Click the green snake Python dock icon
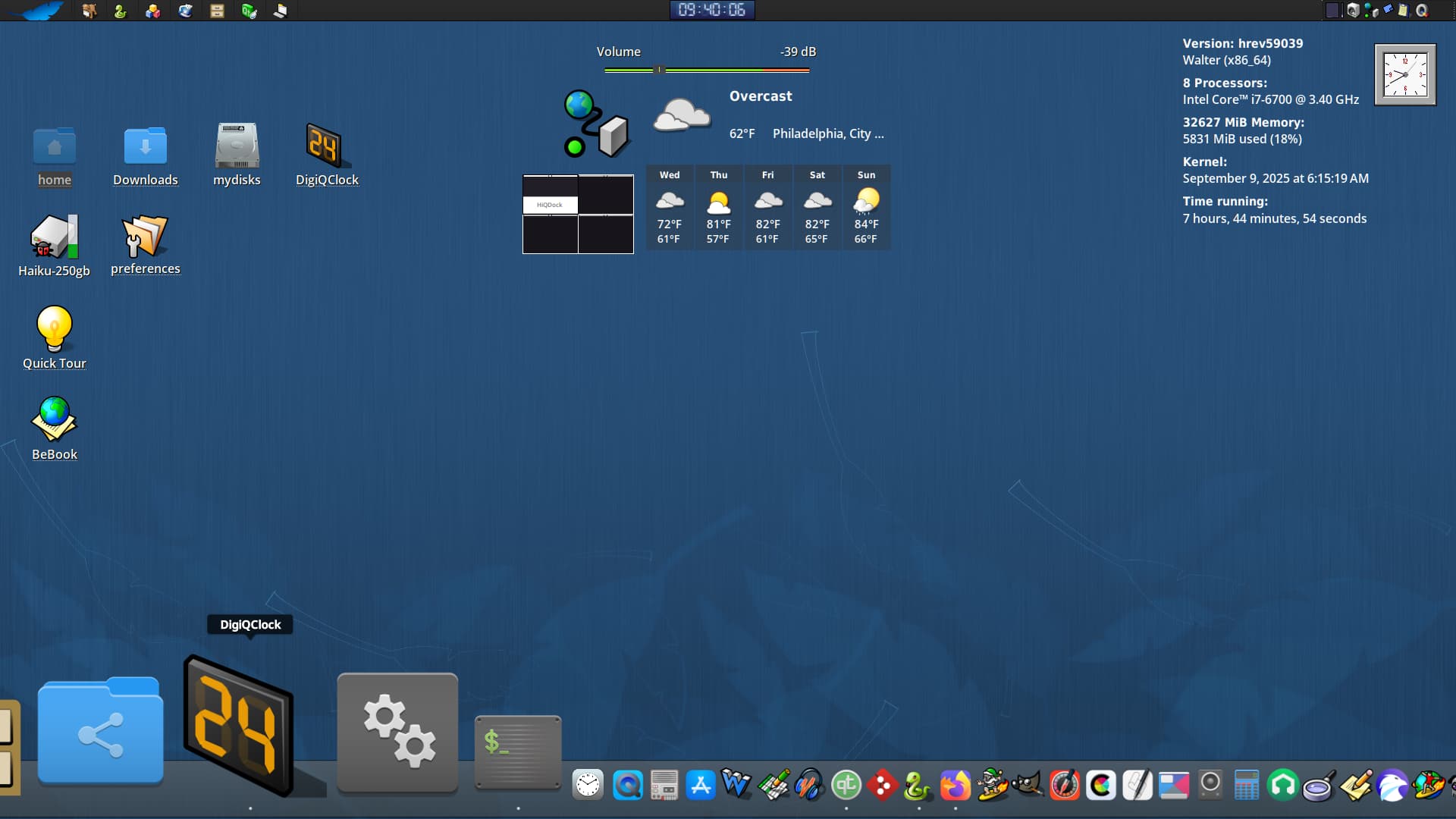Image resolution: width=1456 pixels, height=819 pixels. point(917,786)
